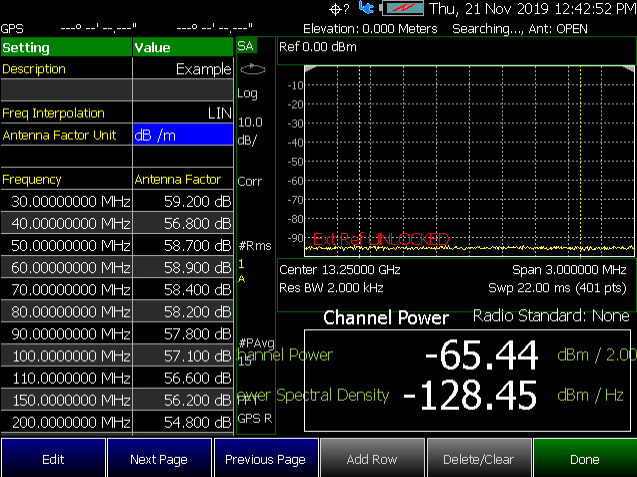Image resolution: width=637 pixels, height=477 pixels.
Task: Select the Edit softkey
Action: coord(53,459)
